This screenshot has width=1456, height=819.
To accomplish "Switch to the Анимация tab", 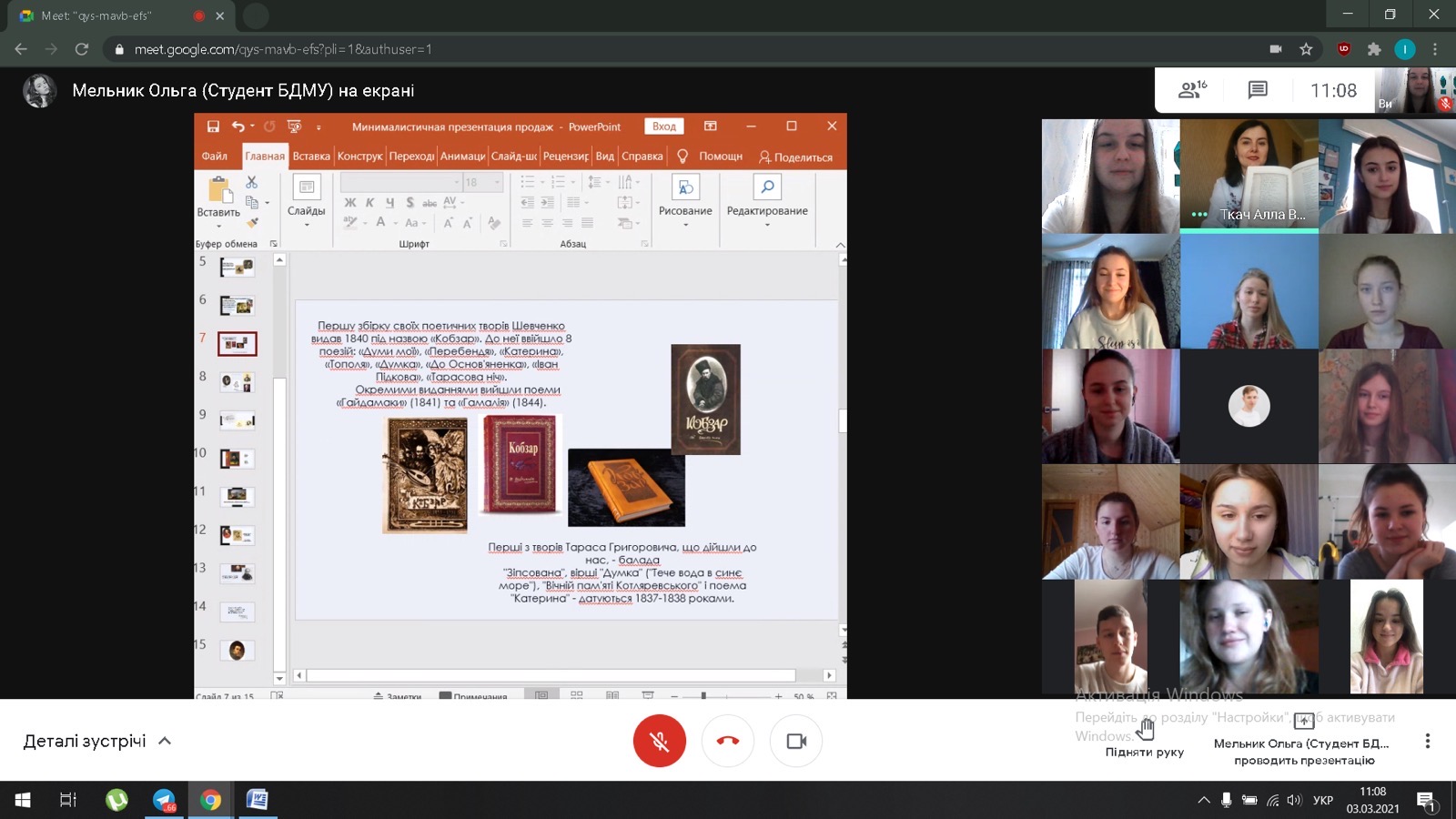I will point(462,157).
